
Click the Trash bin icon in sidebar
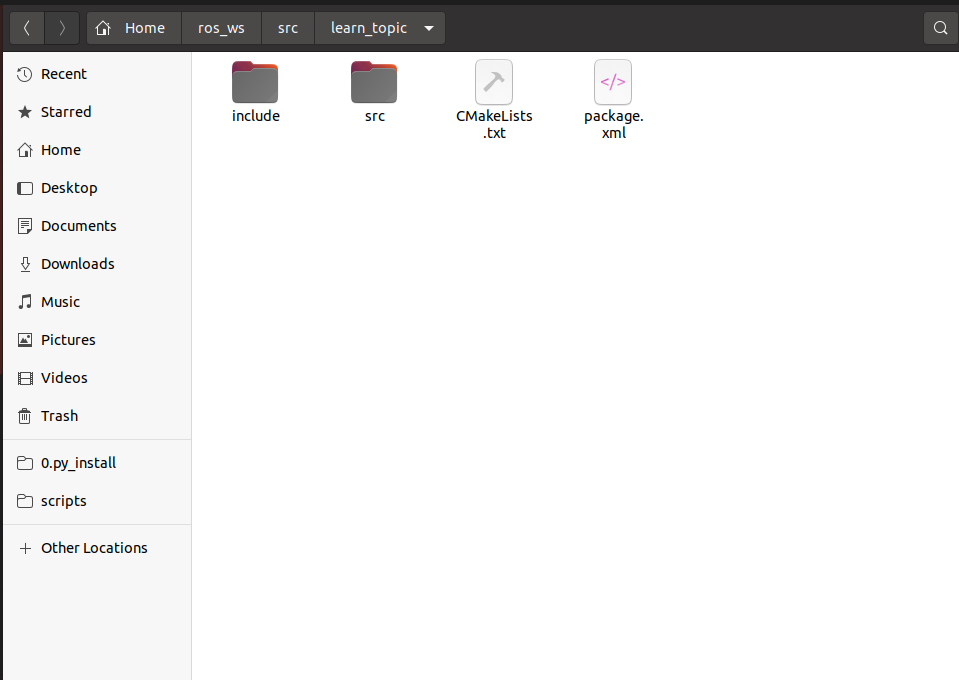point(25,416)
